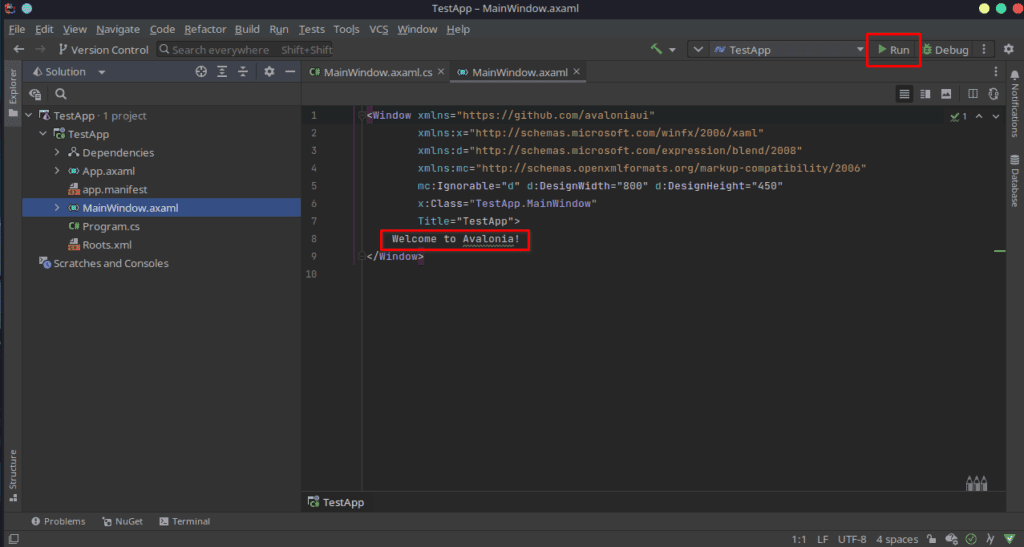The width and height of the screenshot is (1024, 547).
Task: Locate the current file with the Solution crosshair icon
Action: click(x=201, y=72)
